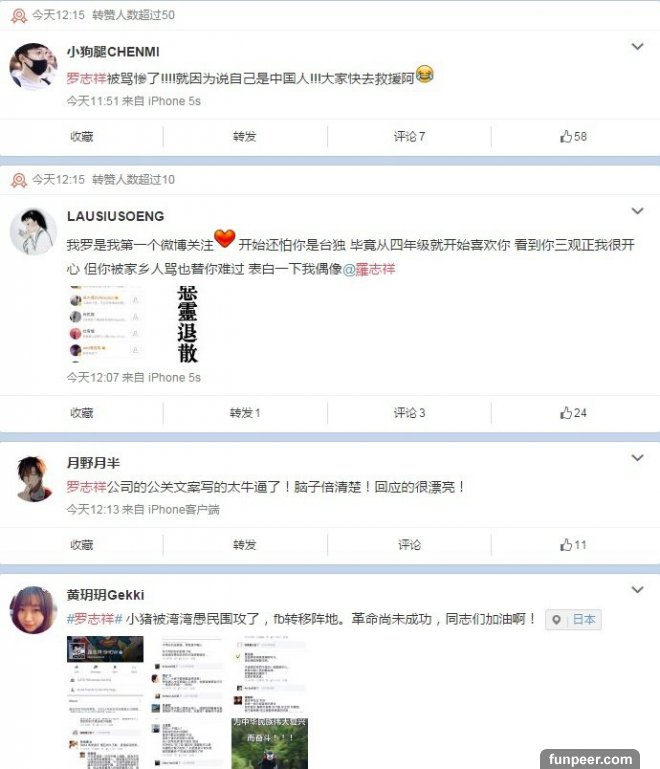660x769 pixels.
Task: Like the 小狗腿CHENMI post with 58 likes
Action: coord(573,136)
